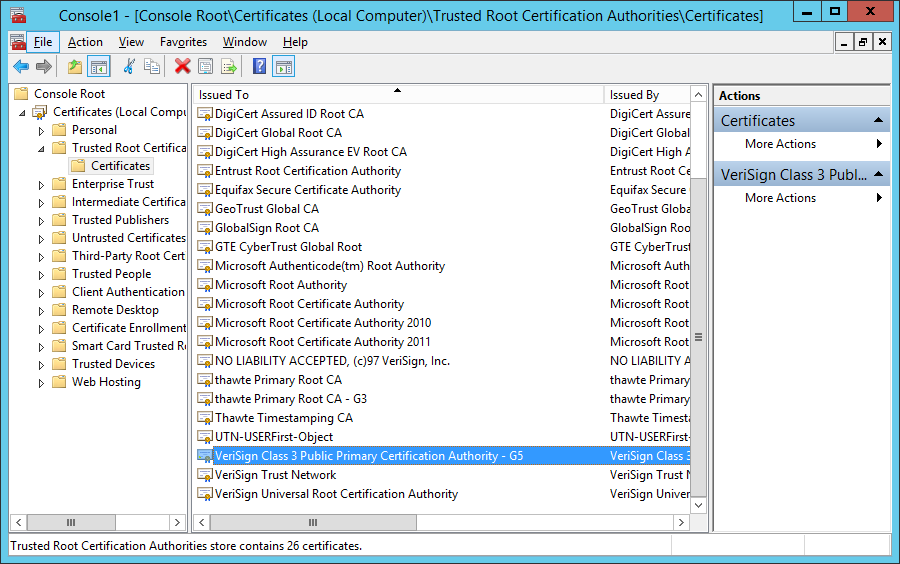This screenshot has width=900, height=564.
Task: Click the VeriSign Trust Network certificate icon
Action: pyautogui.click(x=205, y=475)
